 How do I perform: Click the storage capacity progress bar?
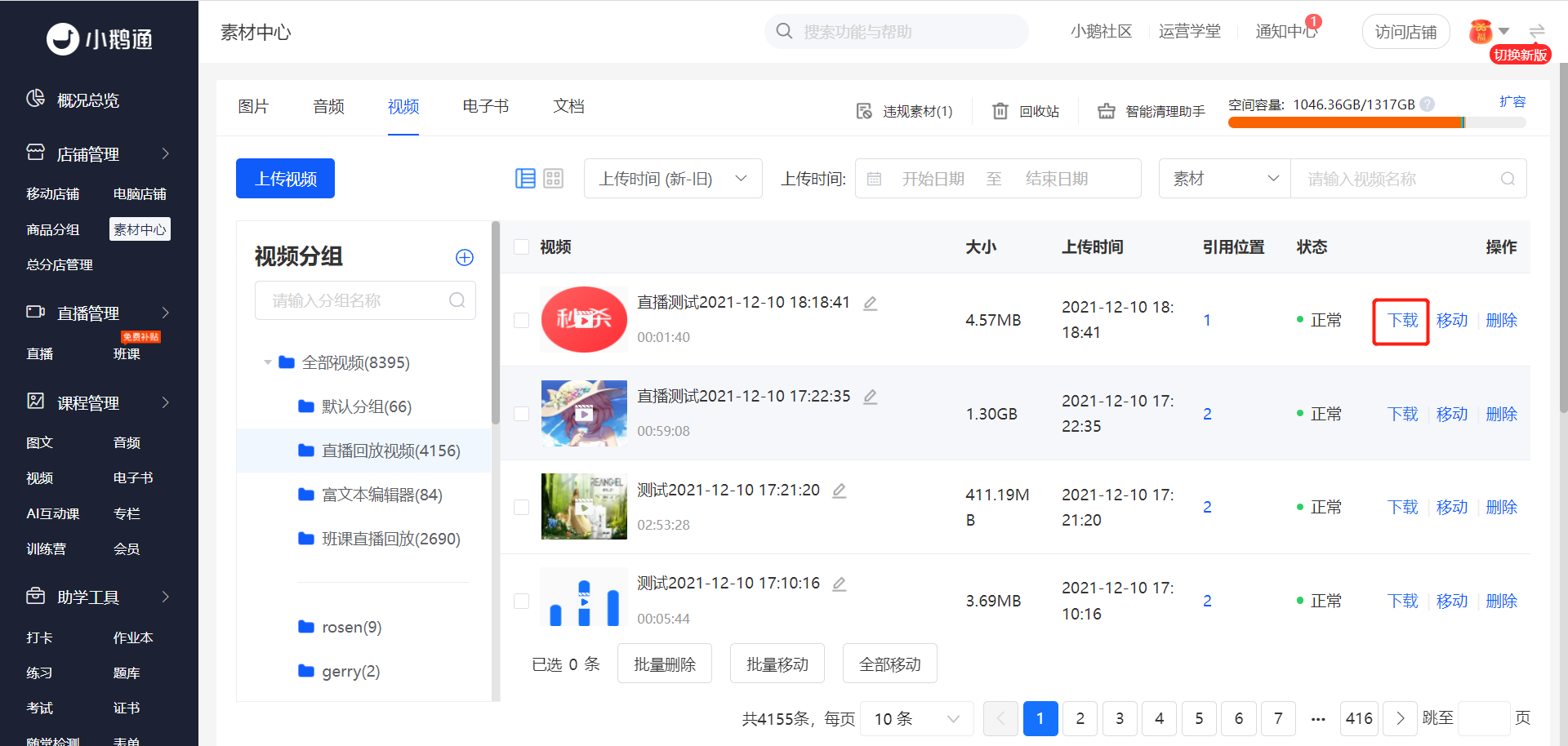coord(1376,122)
